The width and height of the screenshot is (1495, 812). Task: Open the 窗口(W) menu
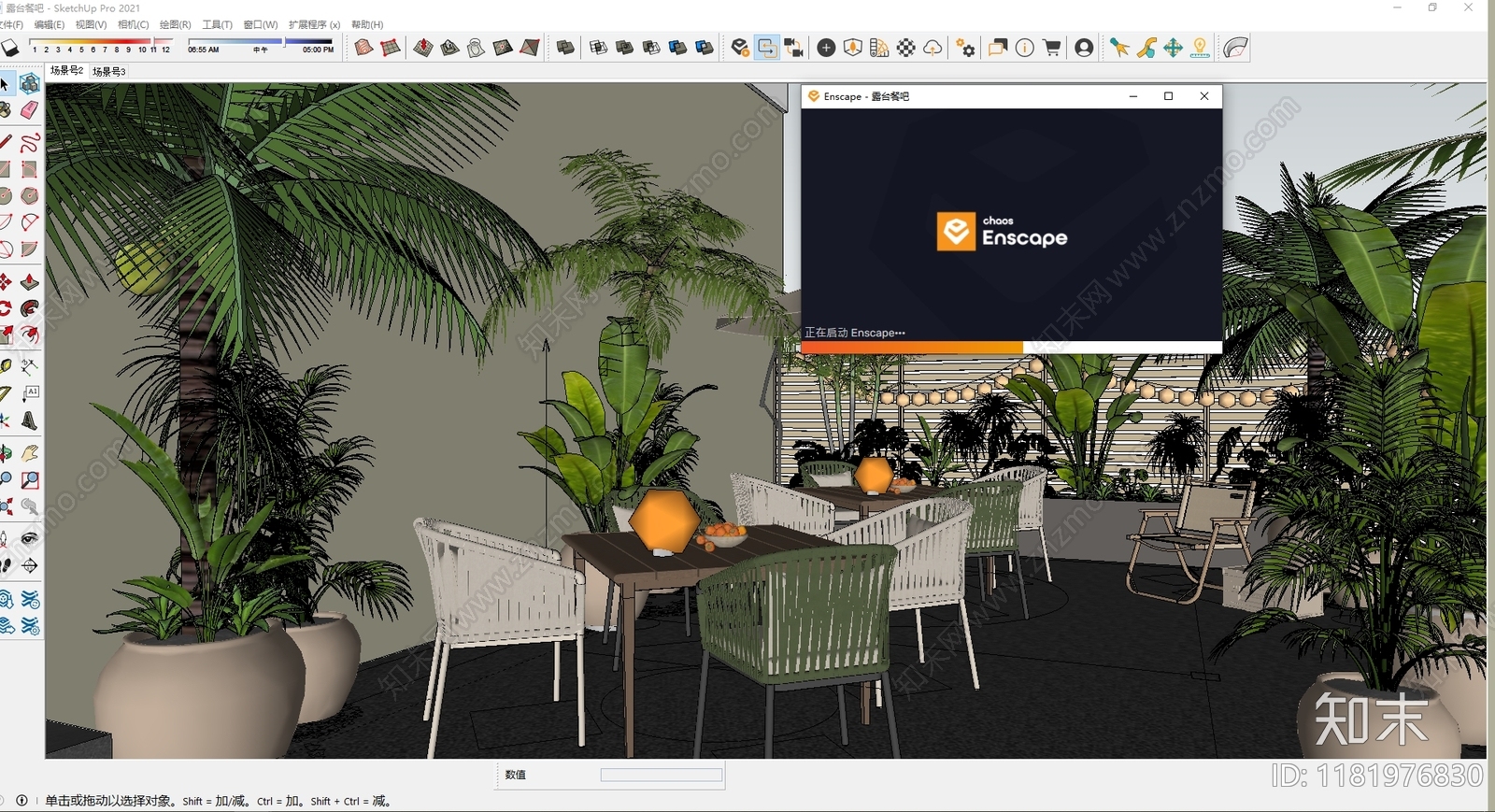click(261, 25)
